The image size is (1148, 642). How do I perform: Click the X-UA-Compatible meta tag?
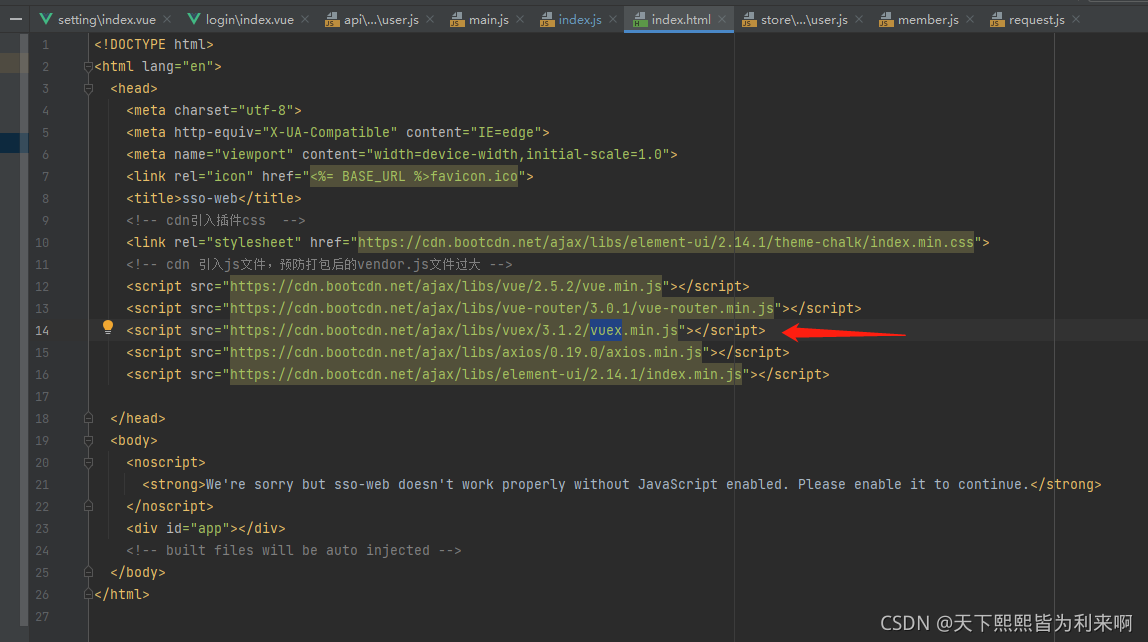click(338, 132)
